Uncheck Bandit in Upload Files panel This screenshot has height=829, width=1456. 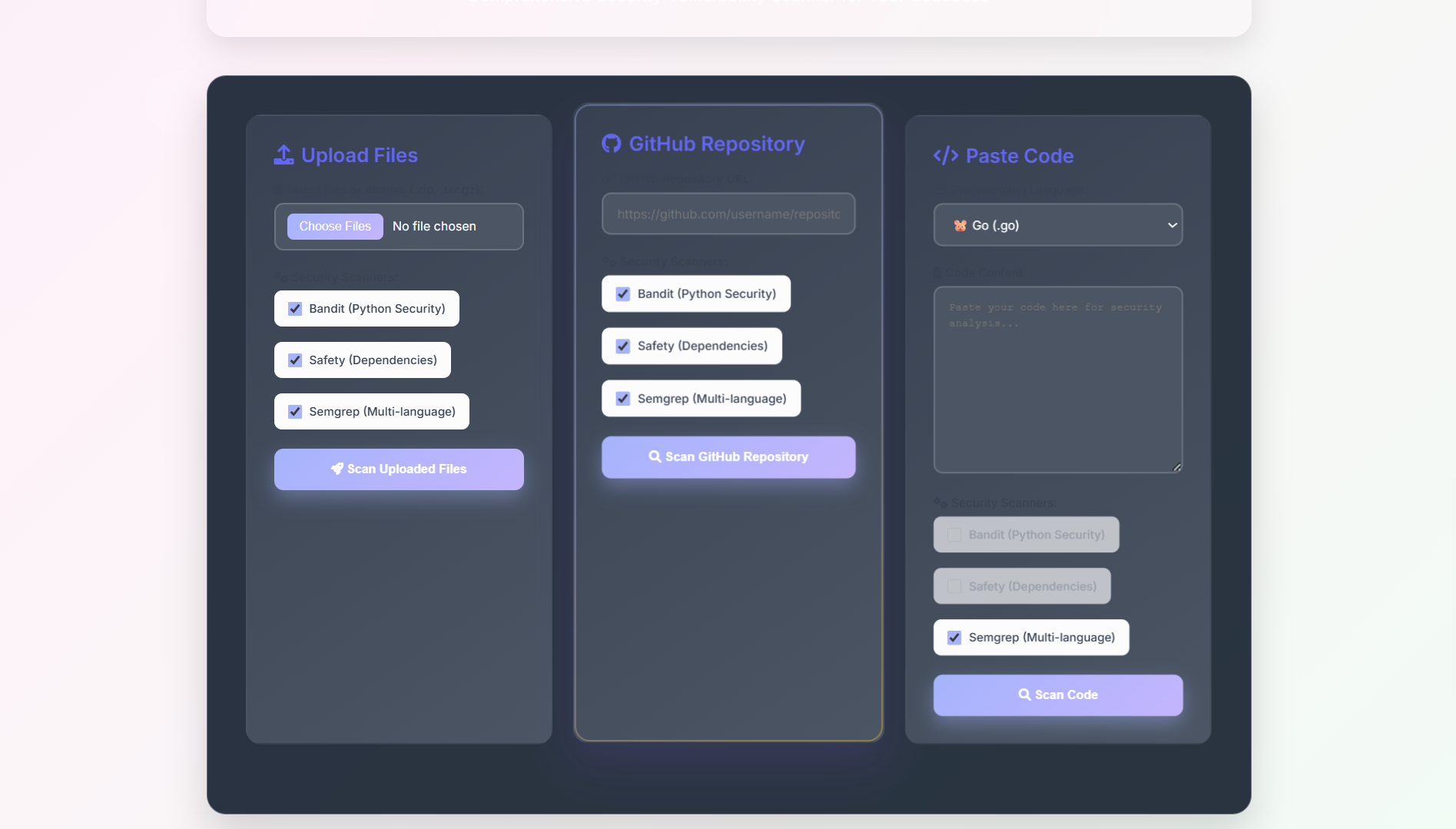[295, 309]
